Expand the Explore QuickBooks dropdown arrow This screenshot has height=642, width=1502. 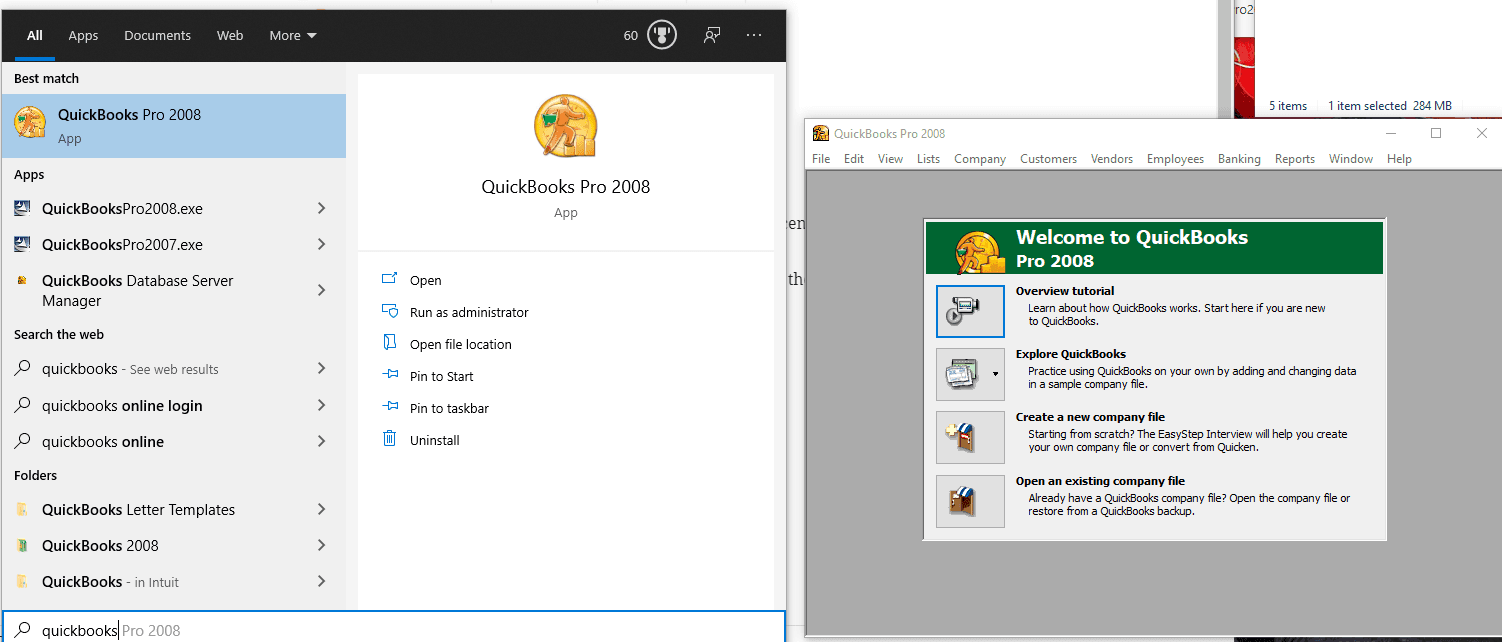tap(995, 374)
